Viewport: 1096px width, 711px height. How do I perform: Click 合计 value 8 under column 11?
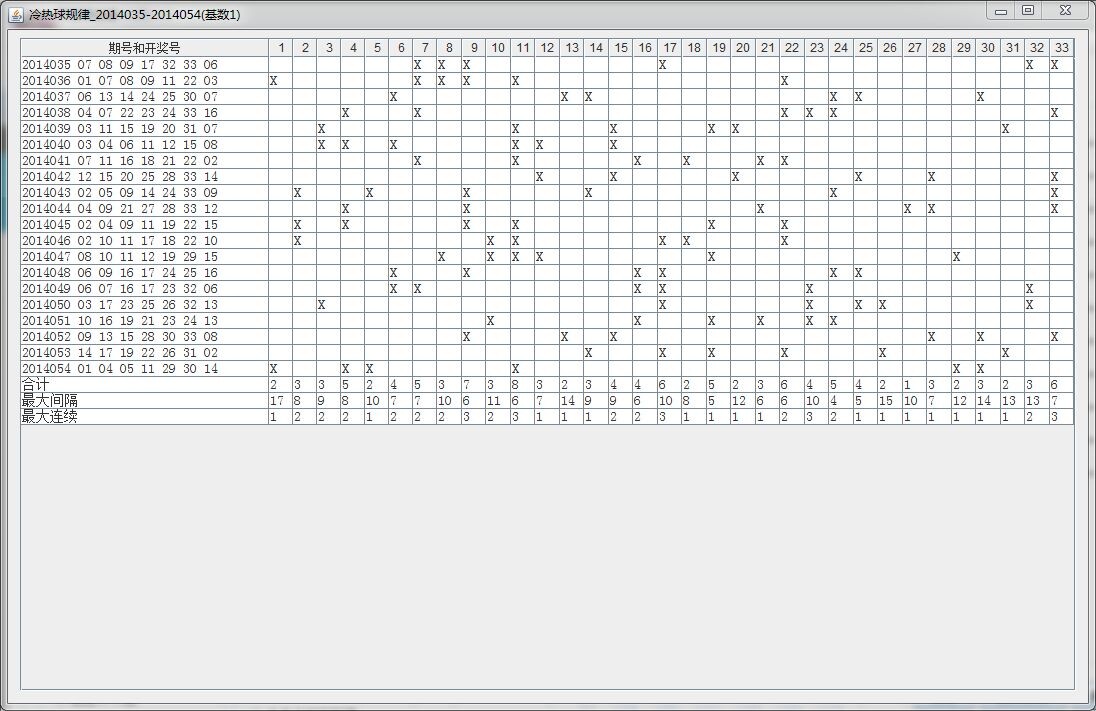pos(515,385)
